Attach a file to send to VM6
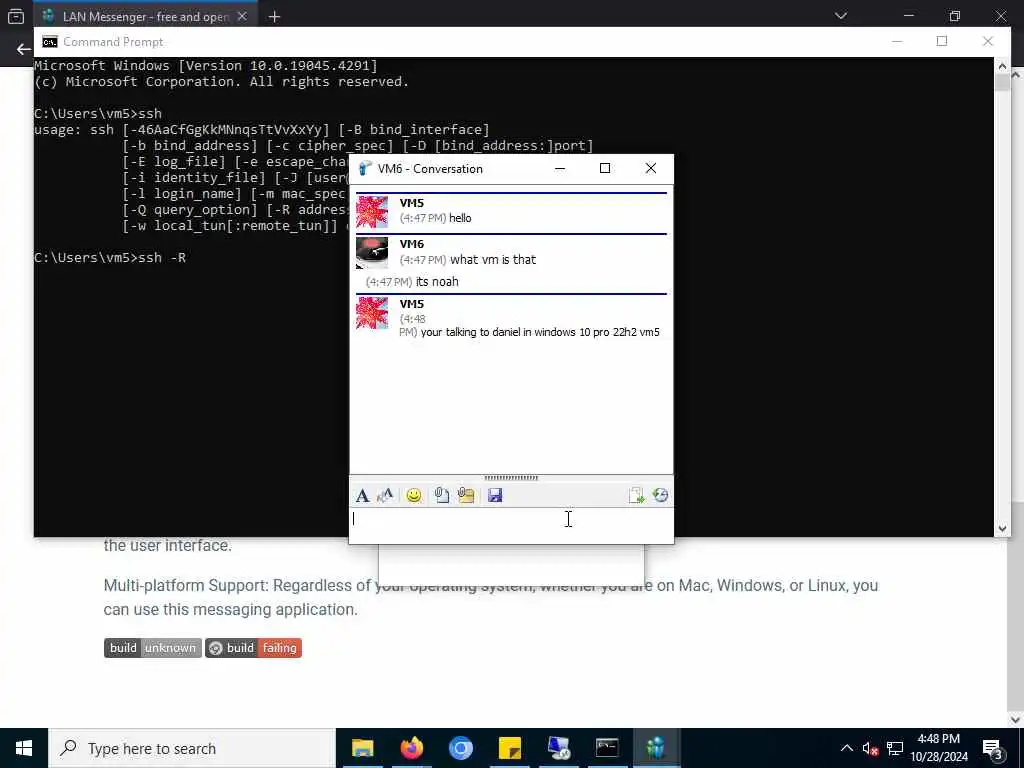 (x=441, y=496)
